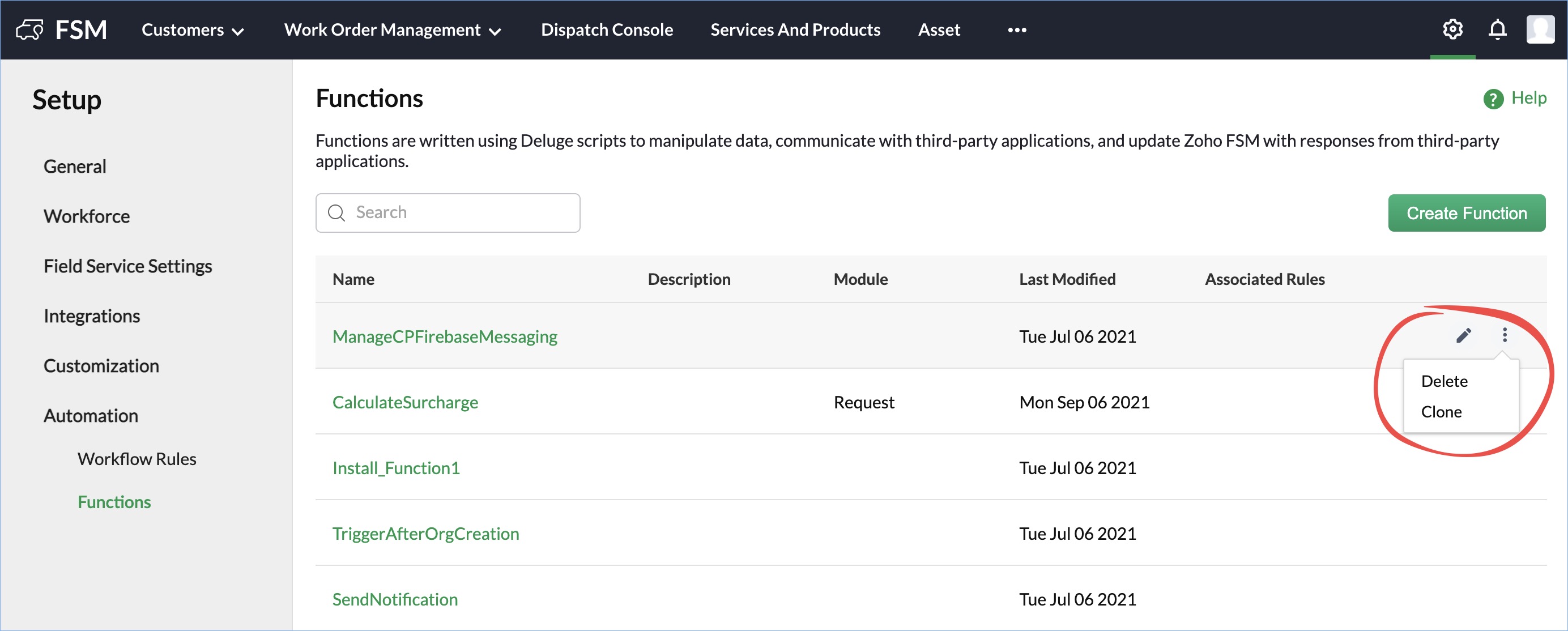Expand the Customers dropdown menu
The image size is (1568, 631).
point(193,30)
